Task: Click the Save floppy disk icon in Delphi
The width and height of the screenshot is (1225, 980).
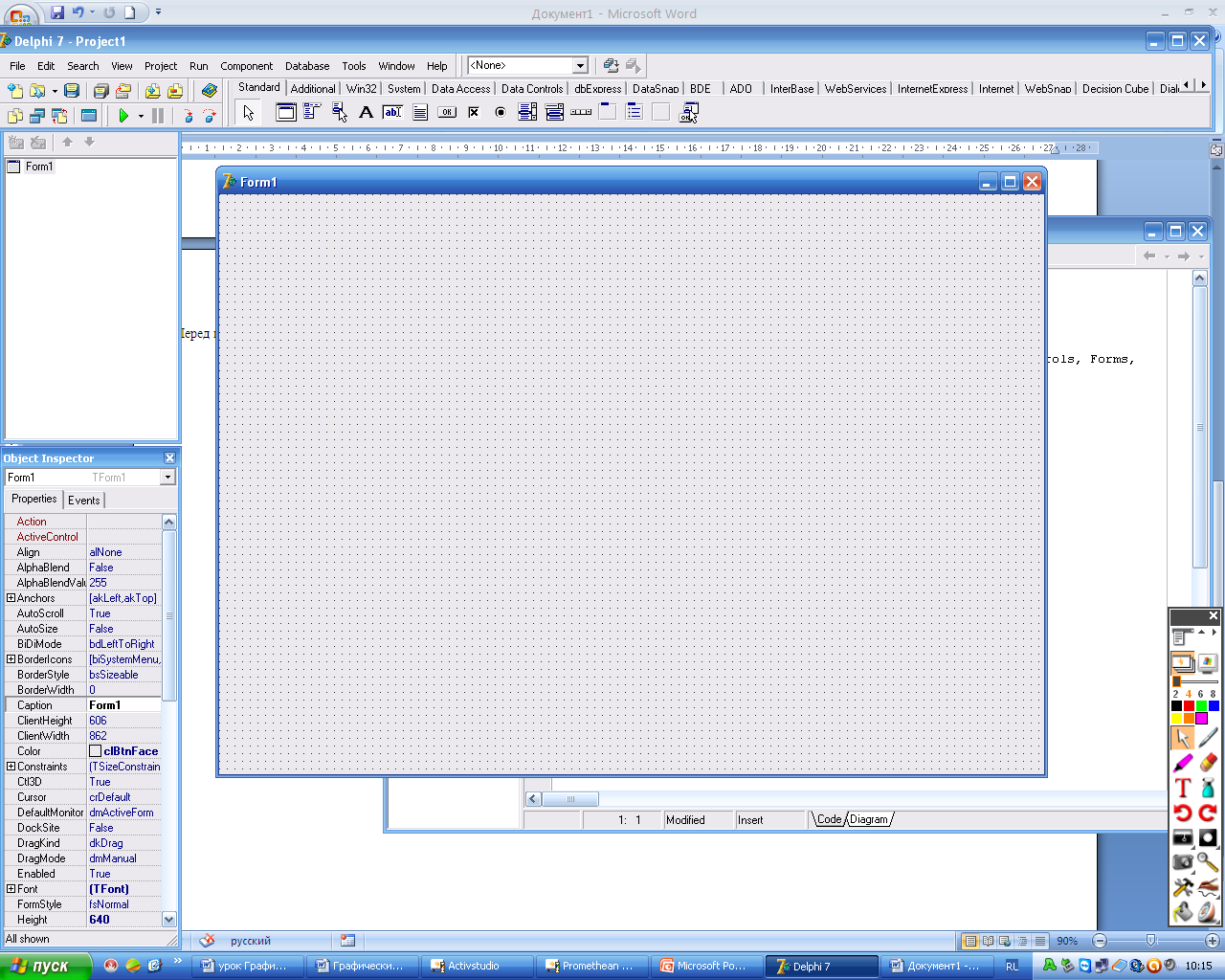Action: [72, 91]
